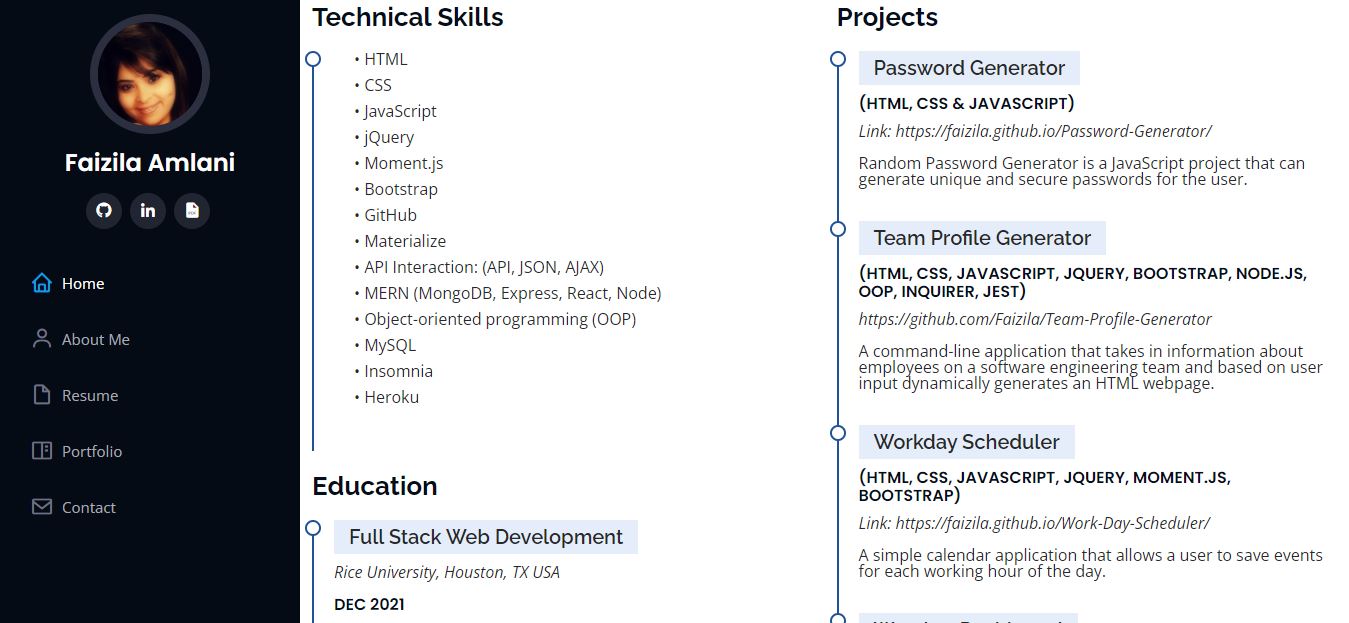1349x623 pixels.
Task: Click the Full Stack Web Development title
Action: pos(486,537)
